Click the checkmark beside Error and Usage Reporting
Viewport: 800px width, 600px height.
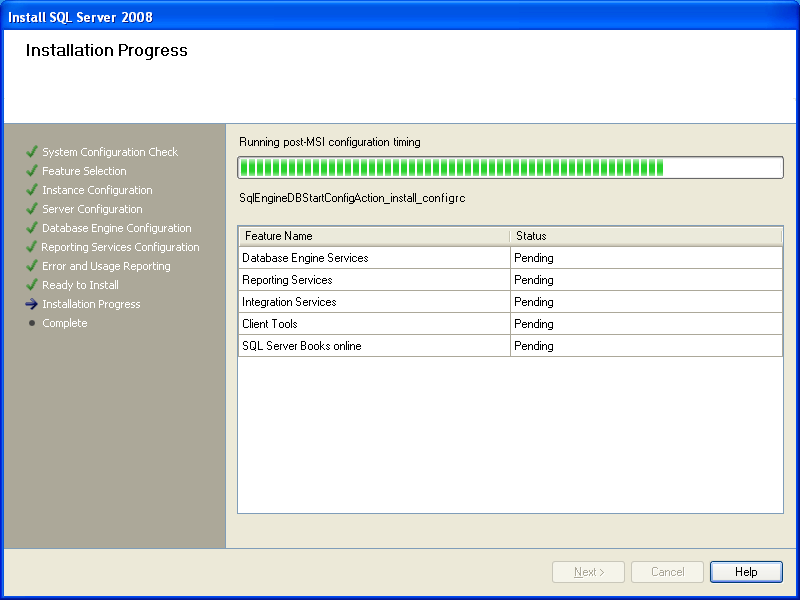[x=32, y=266]
